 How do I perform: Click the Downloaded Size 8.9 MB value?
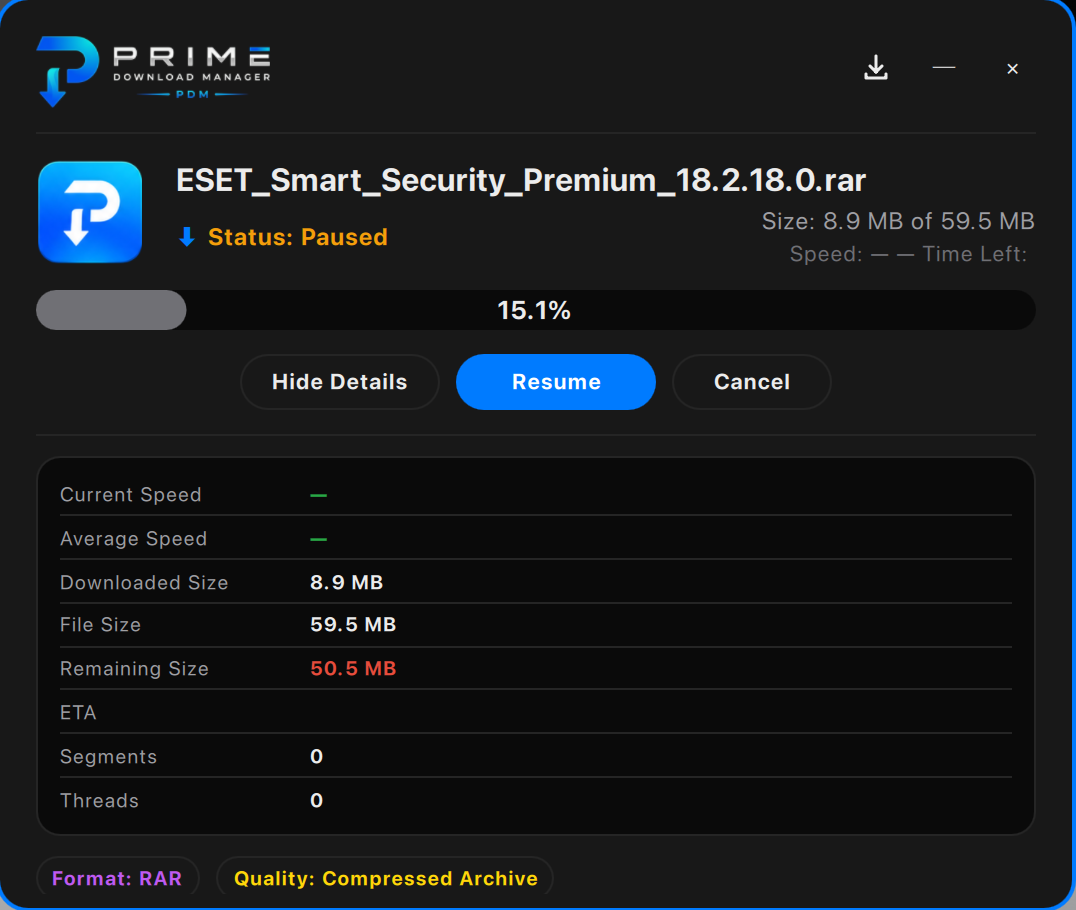coord(347,583)
